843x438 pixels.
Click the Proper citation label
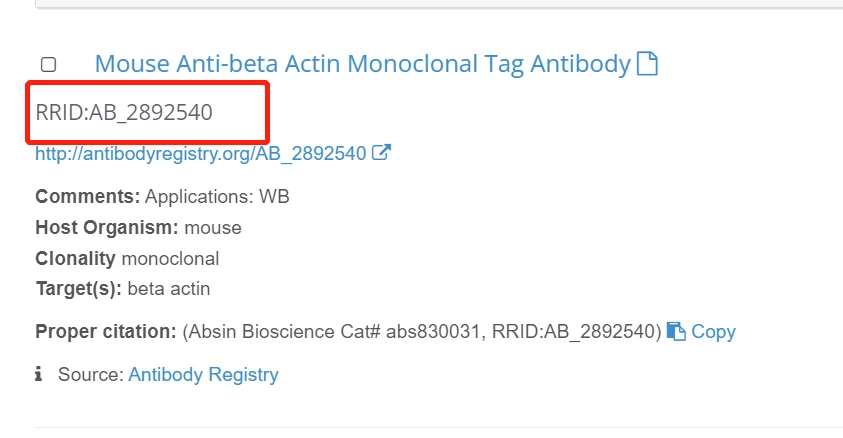click(106, 331)
